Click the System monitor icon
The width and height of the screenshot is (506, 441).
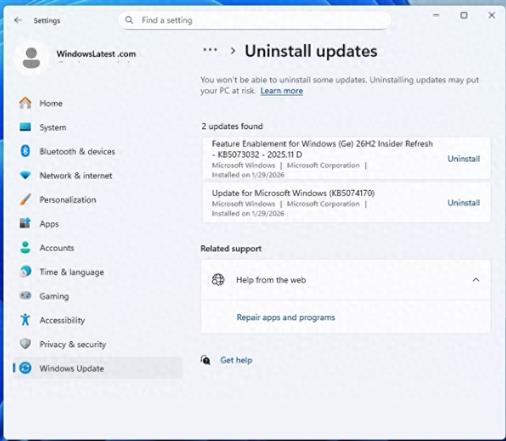pyautogui.click(x=25, y=127)
